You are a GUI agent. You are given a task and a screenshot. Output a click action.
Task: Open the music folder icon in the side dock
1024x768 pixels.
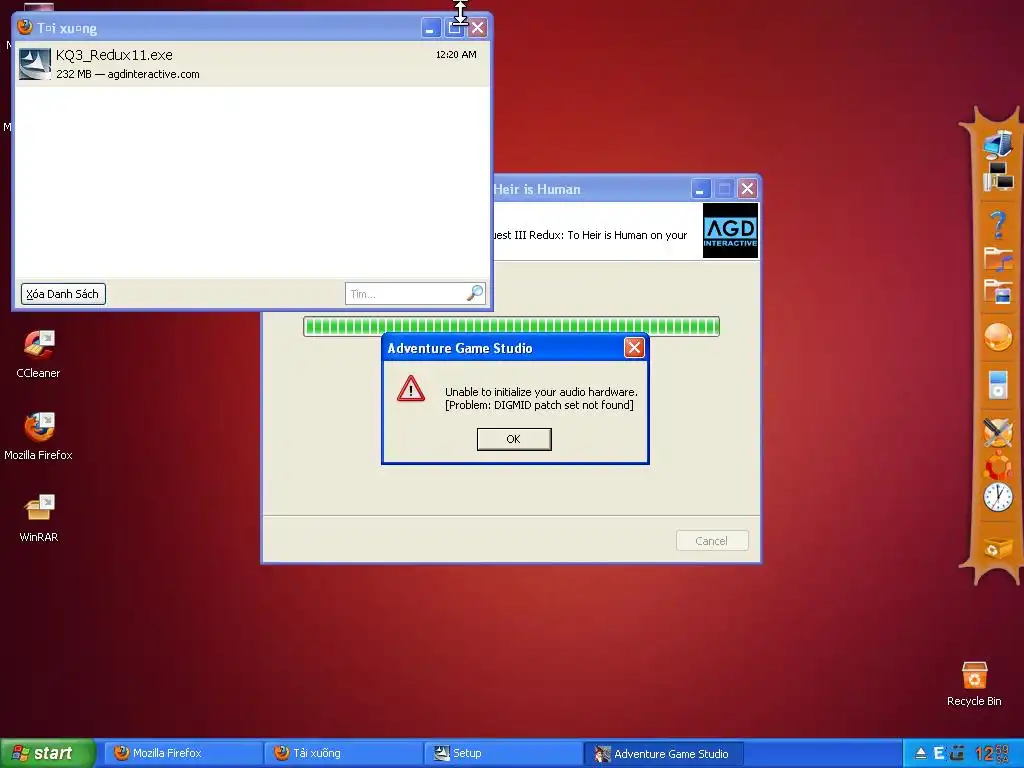click(x=998, y=259)
